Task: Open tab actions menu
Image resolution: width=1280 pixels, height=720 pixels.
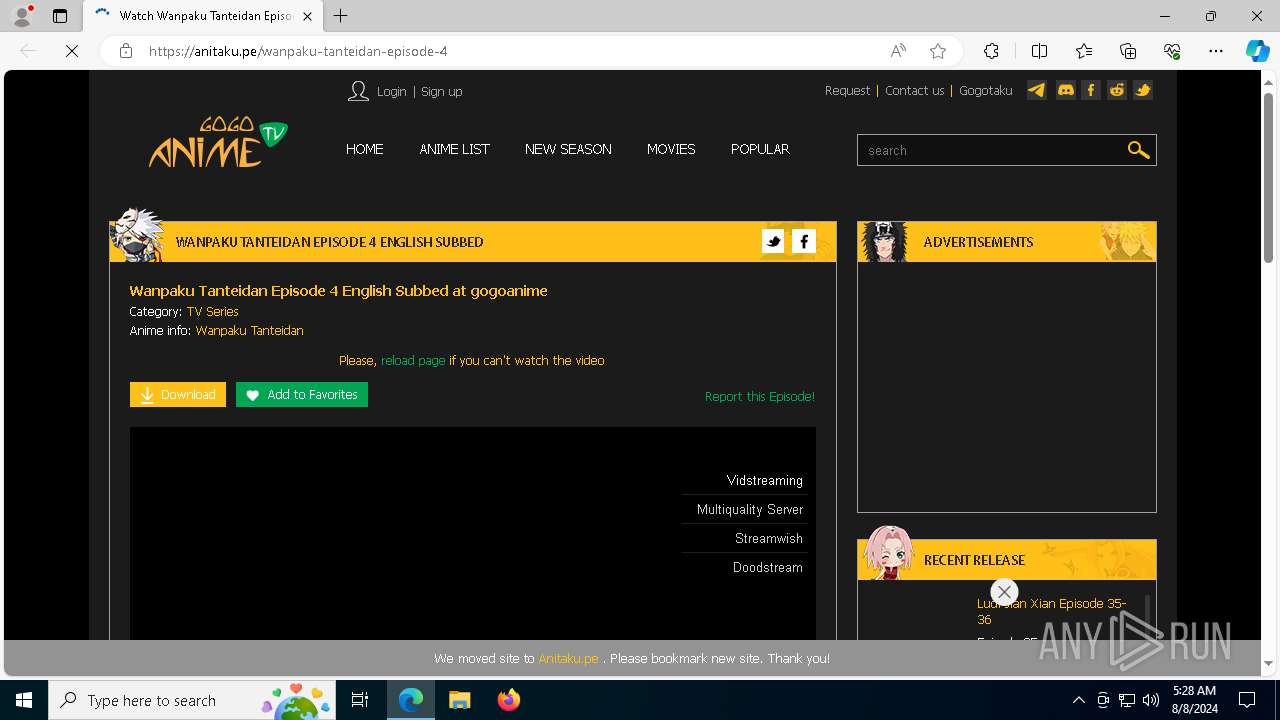Action: click(60, 16)
